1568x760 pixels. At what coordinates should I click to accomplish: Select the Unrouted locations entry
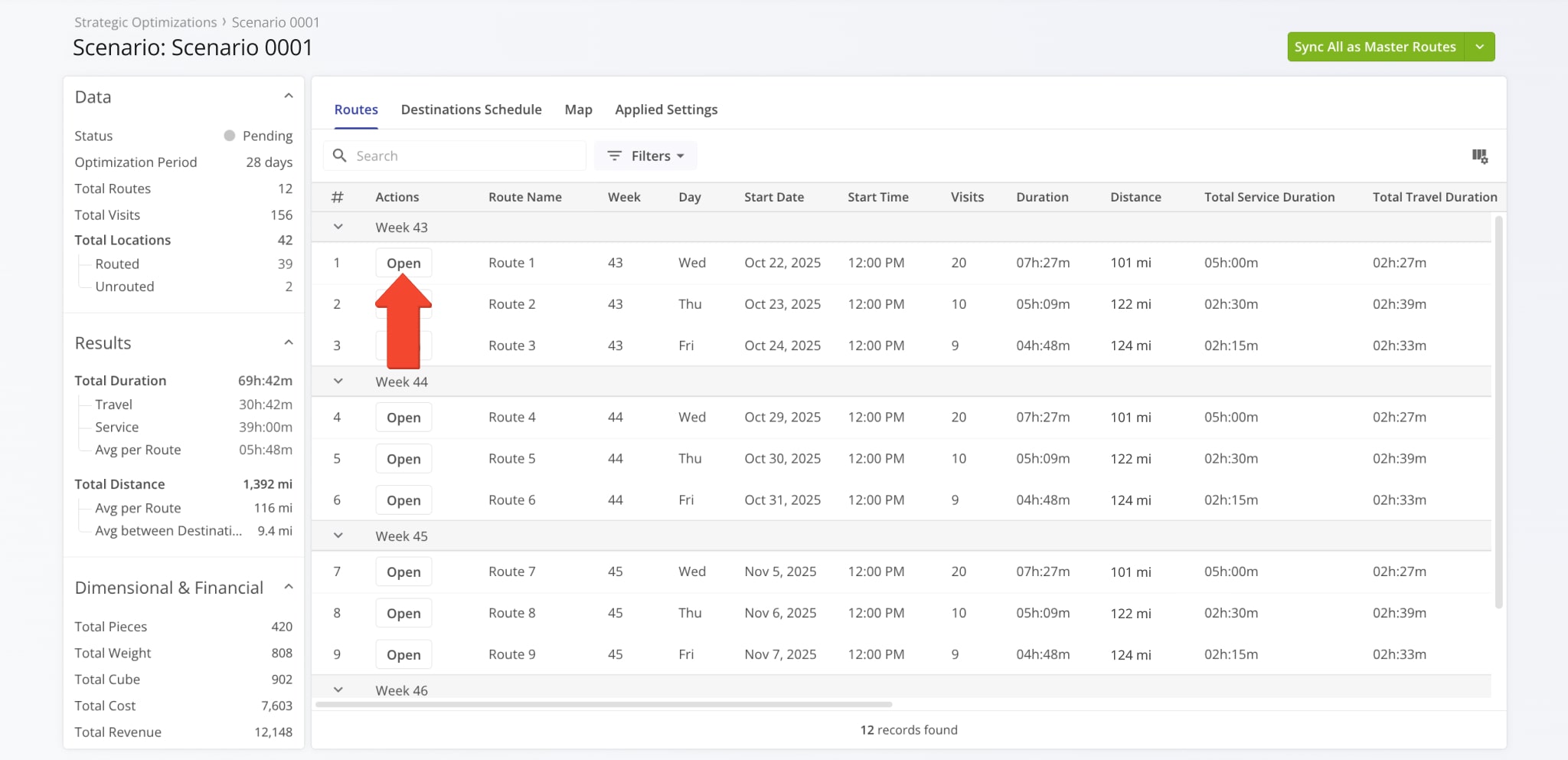point(124,286)
